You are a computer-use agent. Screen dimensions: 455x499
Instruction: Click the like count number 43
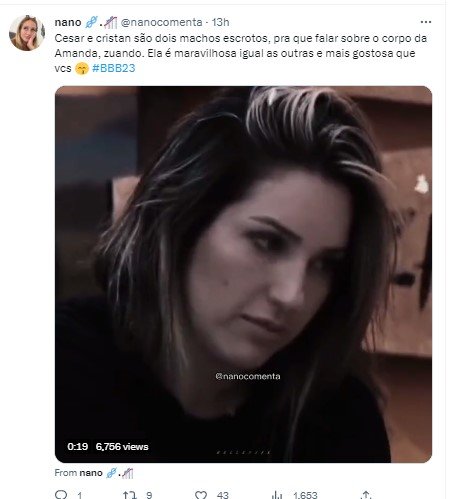223,495
